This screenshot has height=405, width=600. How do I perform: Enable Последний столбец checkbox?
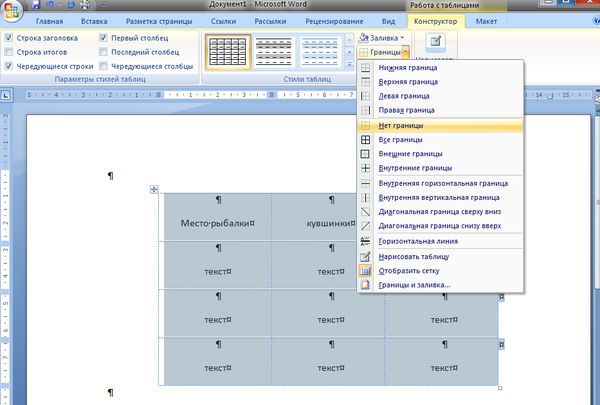105,51
